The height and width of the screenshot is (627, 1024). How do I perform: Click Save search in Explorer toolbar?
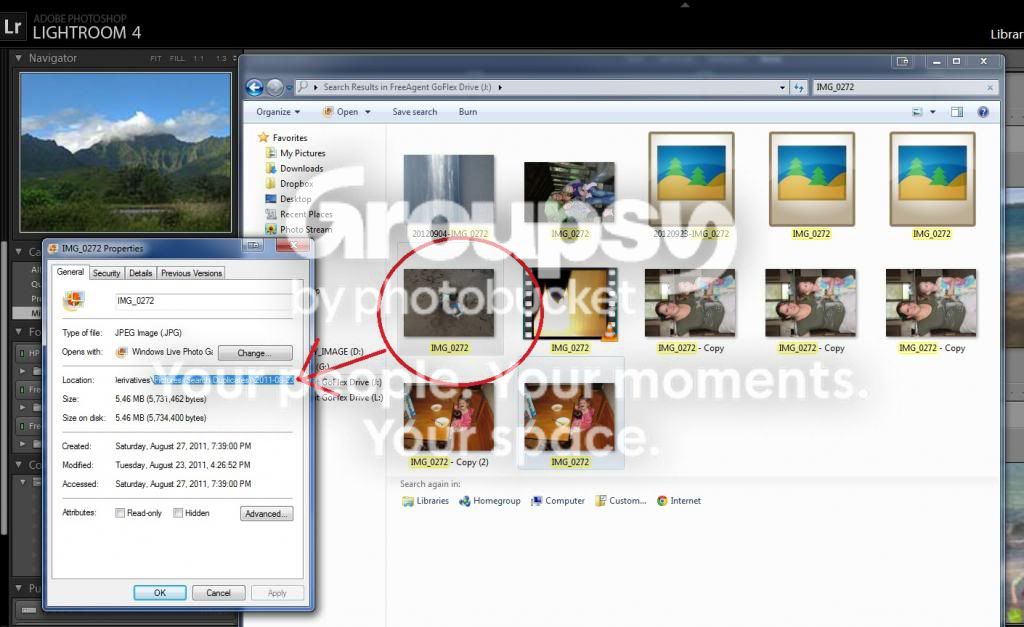[415, 112]
